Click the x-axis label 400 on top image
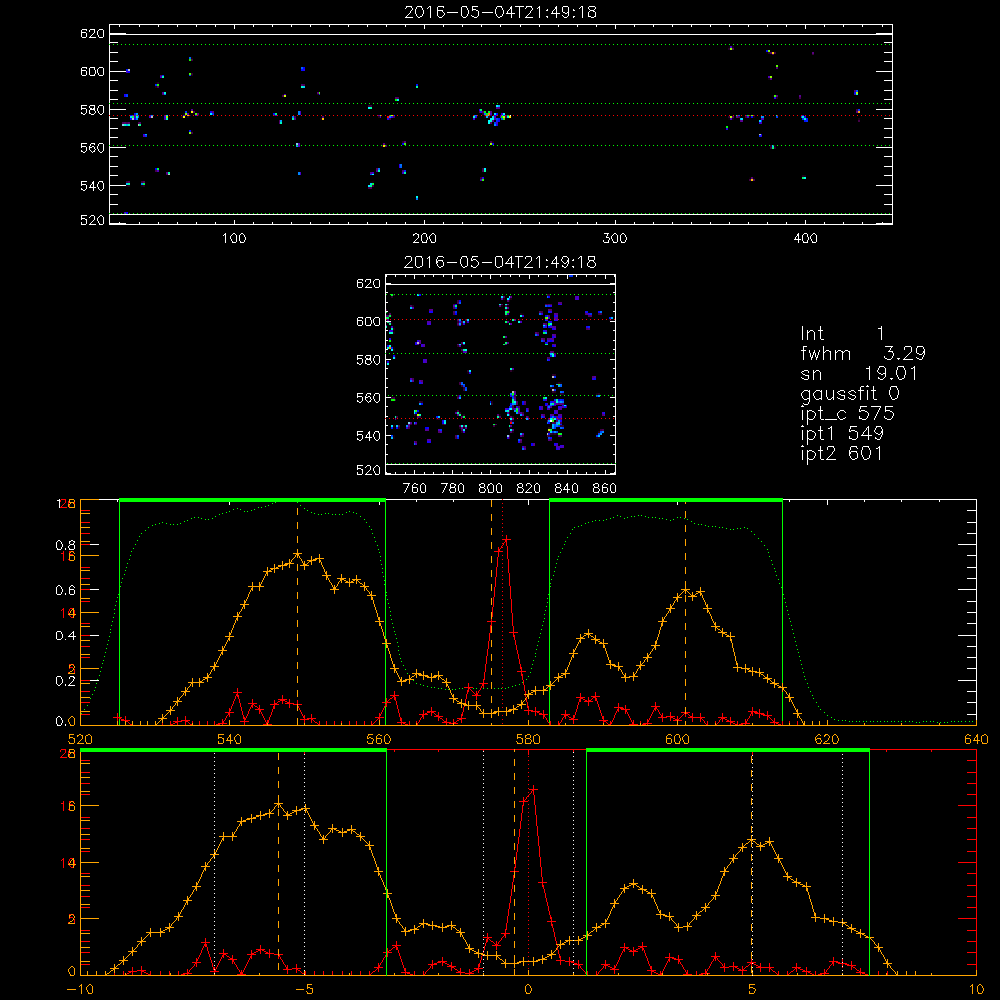This screenshot has height=1000, width=1000. coord(805,239)
